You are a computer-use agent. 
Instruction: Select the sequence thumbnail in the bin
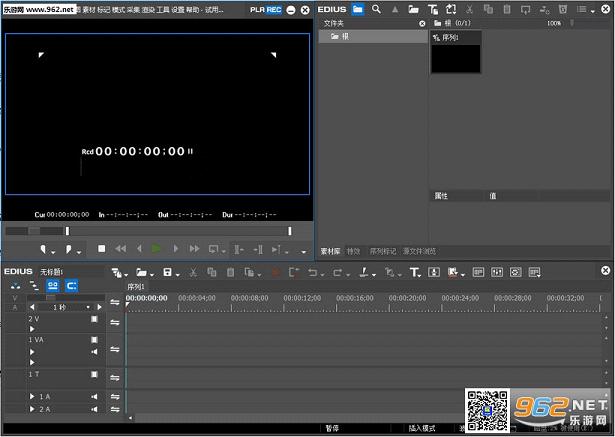click(456, 53)
